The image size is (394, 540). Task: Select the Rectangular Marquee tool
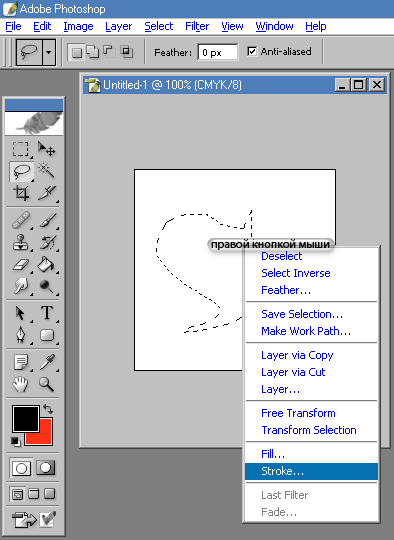pyautogui.click(x=21, y=150)
